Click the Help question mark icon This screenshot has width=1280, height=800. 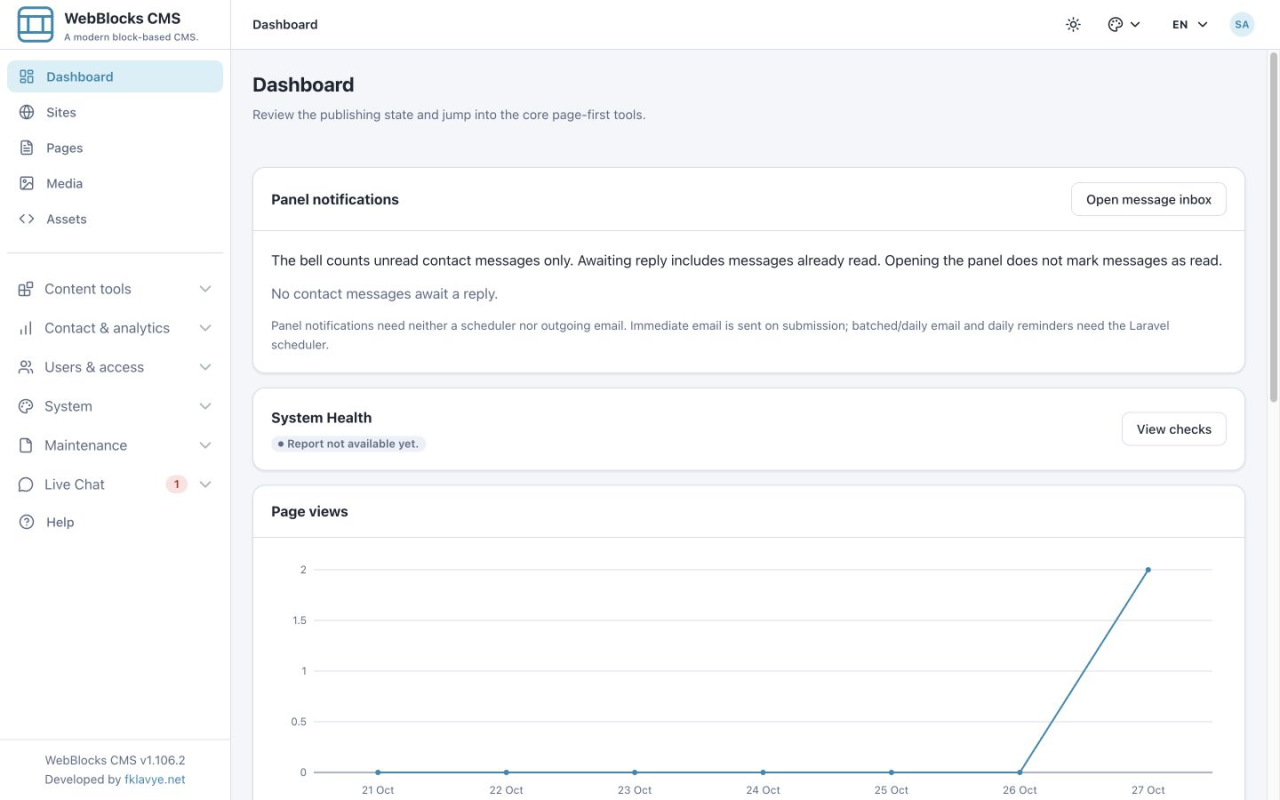click(x=27, y=522)
